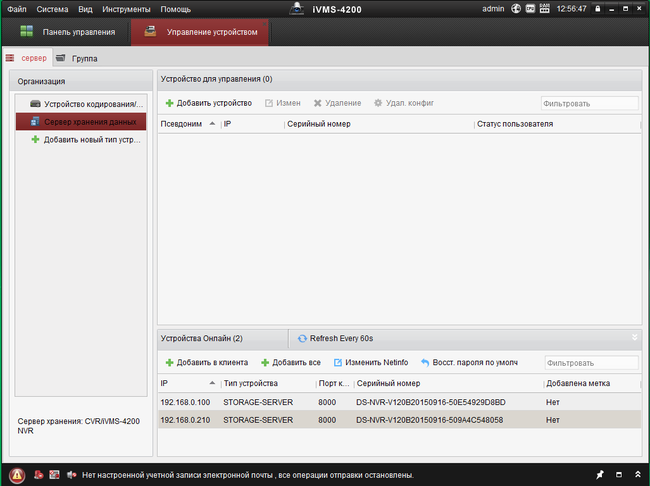
Task: Click Удал. конфиг button
Action: coord(404,103)
